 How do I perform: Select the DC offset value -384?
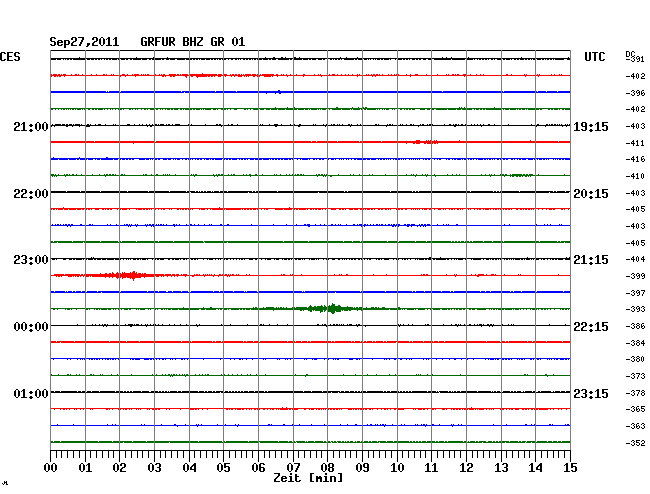[x=635, y=343]
